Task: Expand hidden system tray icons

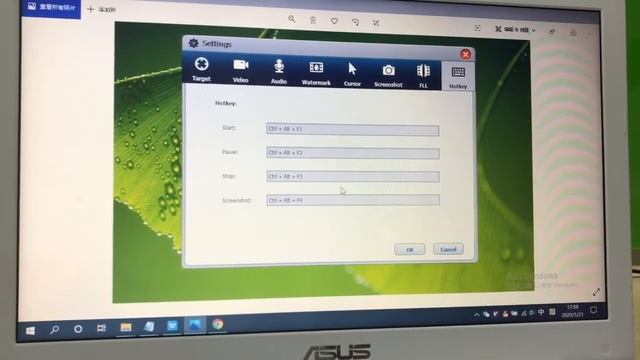Action: pos(476,315)
